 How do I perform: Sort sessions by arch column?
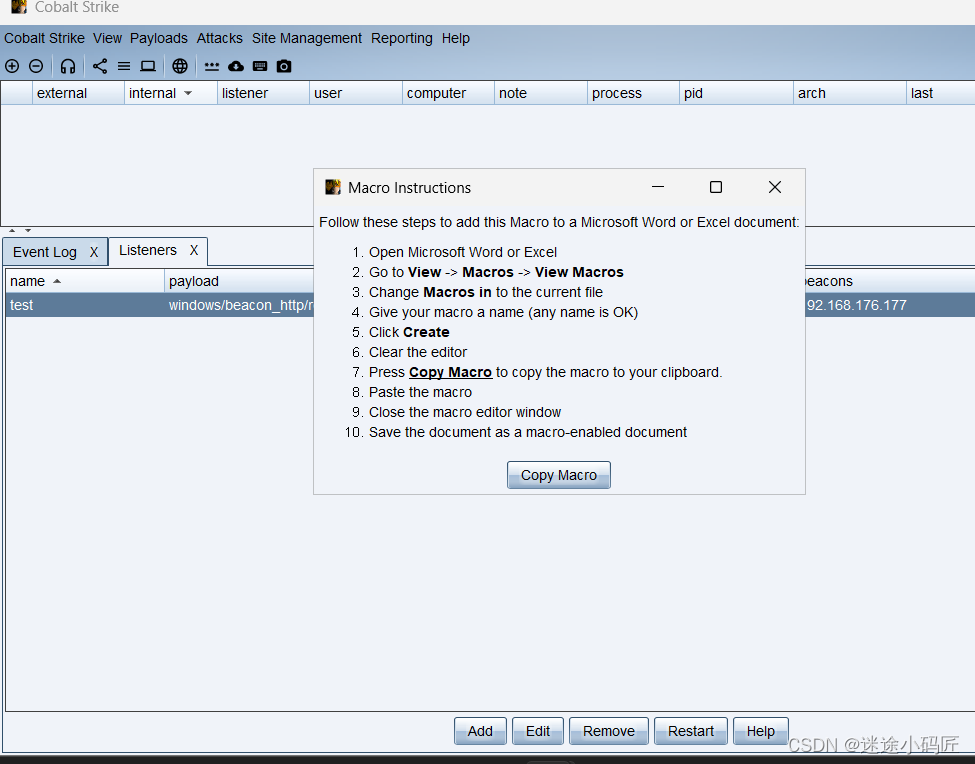[x=849, y=93]
